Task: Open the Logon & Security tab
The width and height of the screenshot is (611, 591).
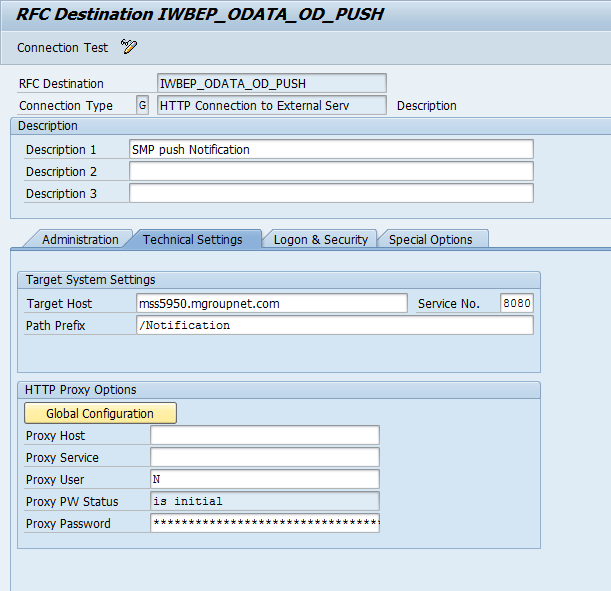Action: (321, 239)
